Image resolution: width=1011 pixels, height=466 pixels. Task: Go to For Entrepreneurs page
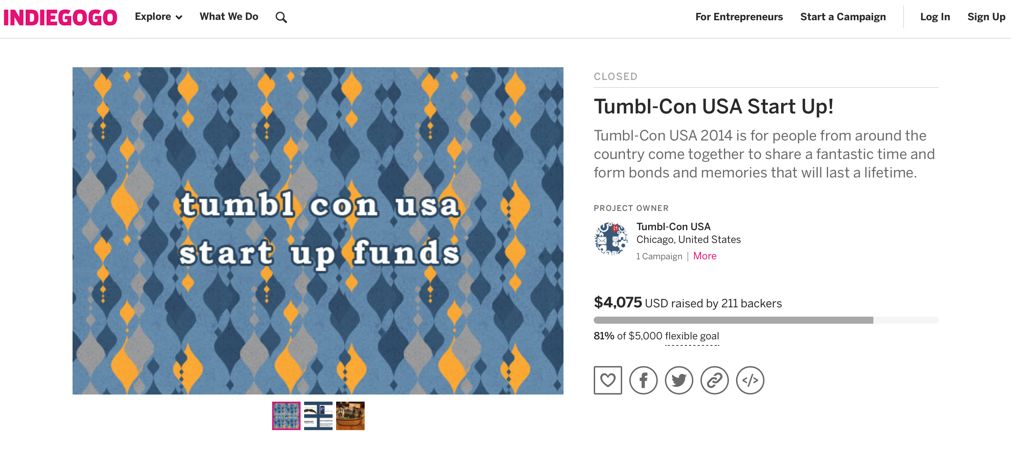point(739,17)
